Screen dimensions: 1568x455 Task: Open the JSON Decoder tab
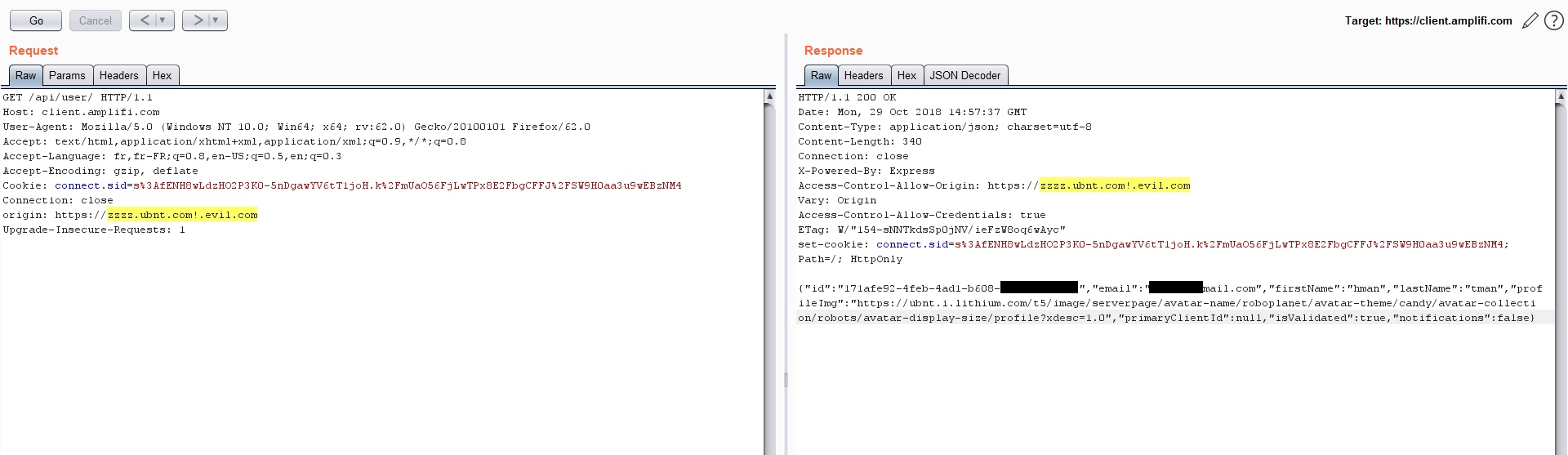pyautogui.click(x=965, y=75)
